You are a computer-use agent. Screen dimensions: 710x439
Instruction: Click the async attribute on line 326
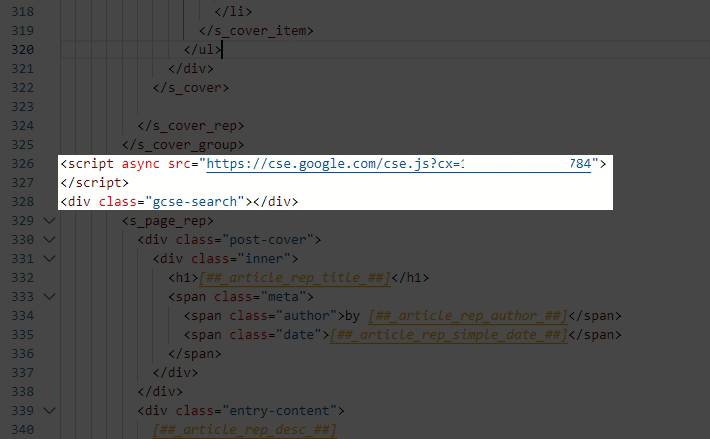click(140, 164)
